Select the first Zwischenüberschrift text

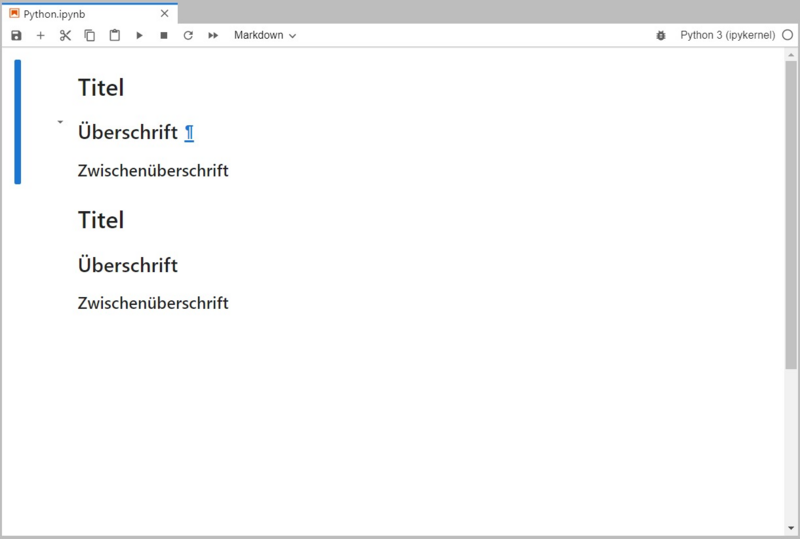[x=153, y=170]
